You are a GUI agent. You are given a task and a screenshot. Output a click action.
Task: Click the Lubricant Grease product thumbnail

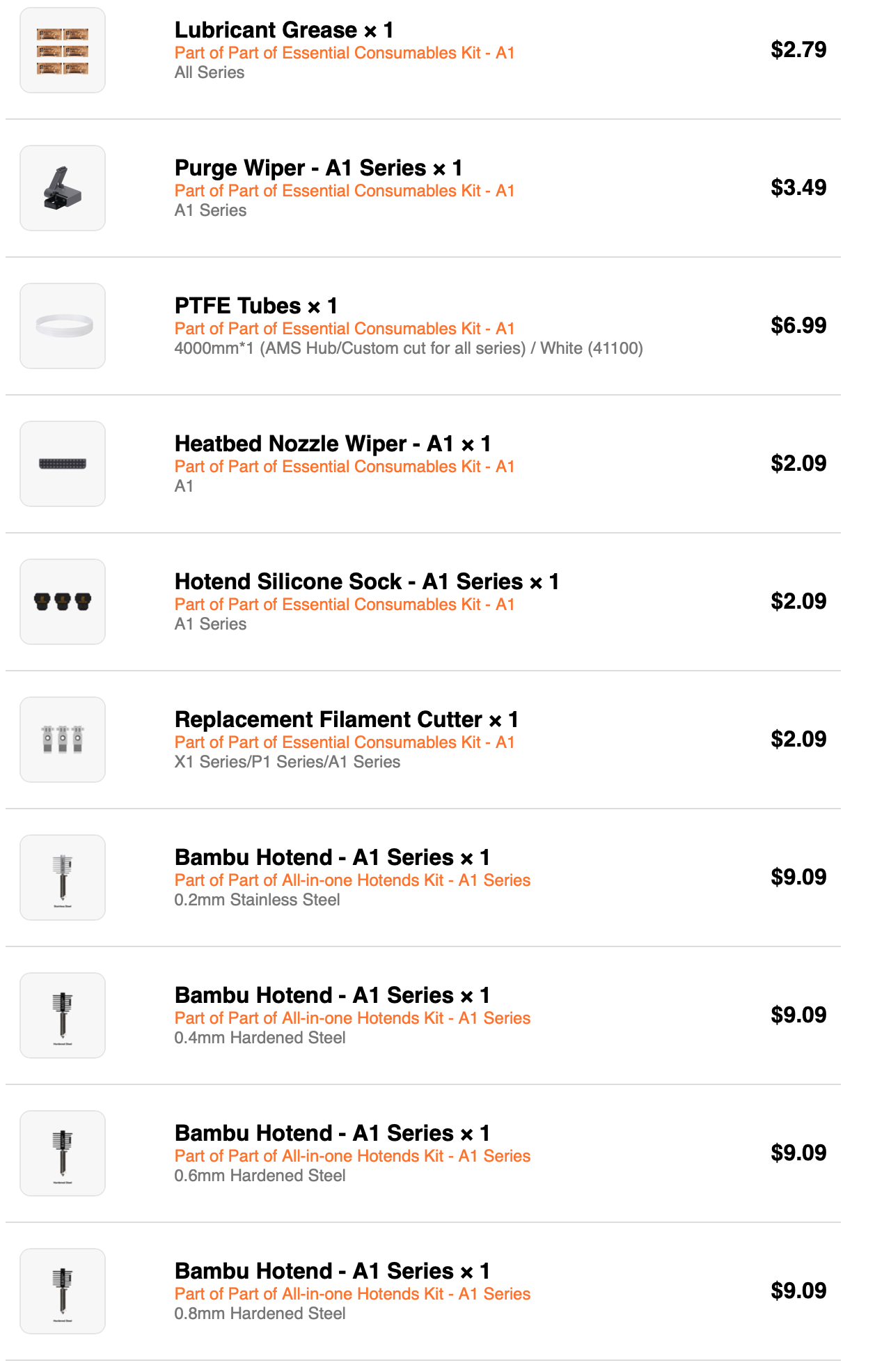[x=63, y=50]
